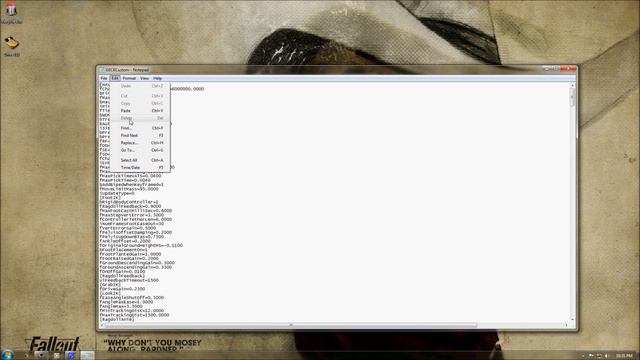Click the greyed-out Cut entry

tap(140, 96)
